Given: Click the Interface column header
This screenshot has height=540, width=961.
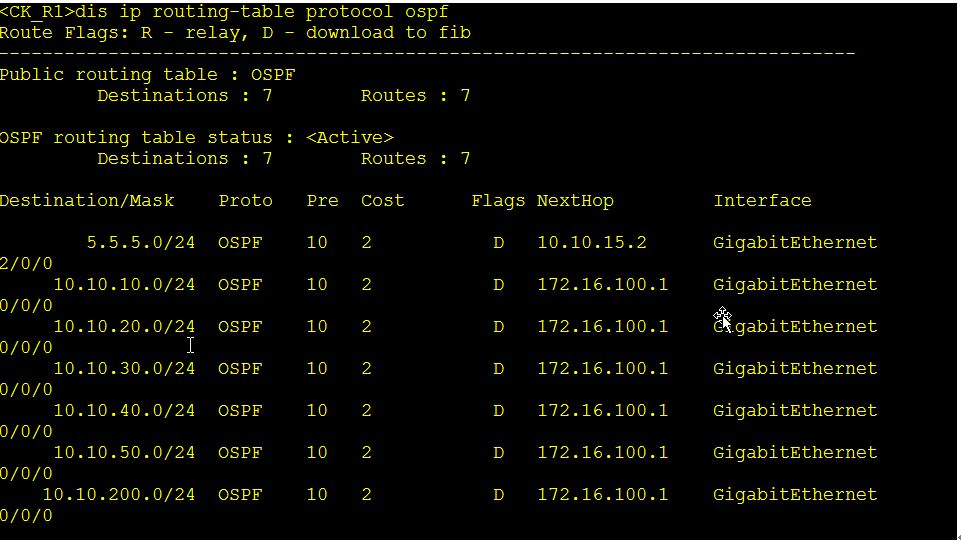Looking at the screenshot, I should point(762,201).
